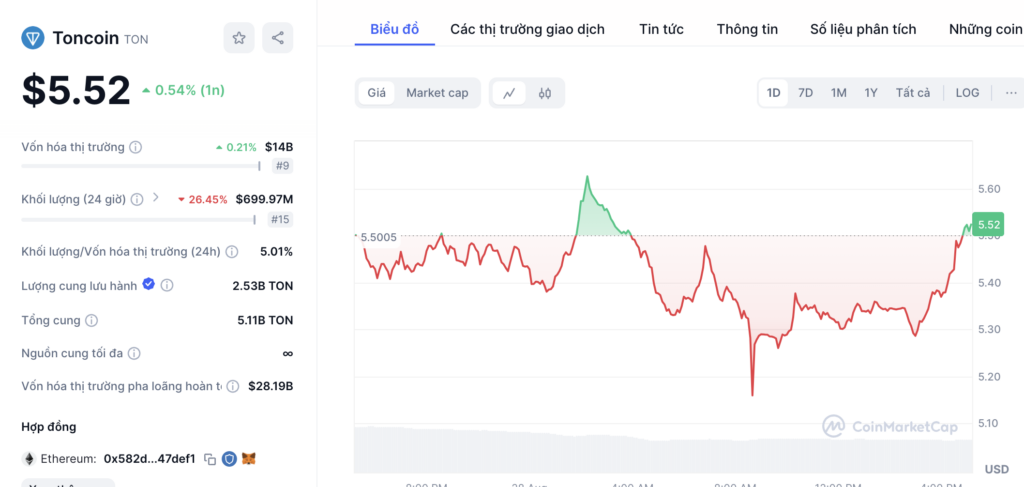Click the USD currency label on chart
1024x487 pixels.
997,469
